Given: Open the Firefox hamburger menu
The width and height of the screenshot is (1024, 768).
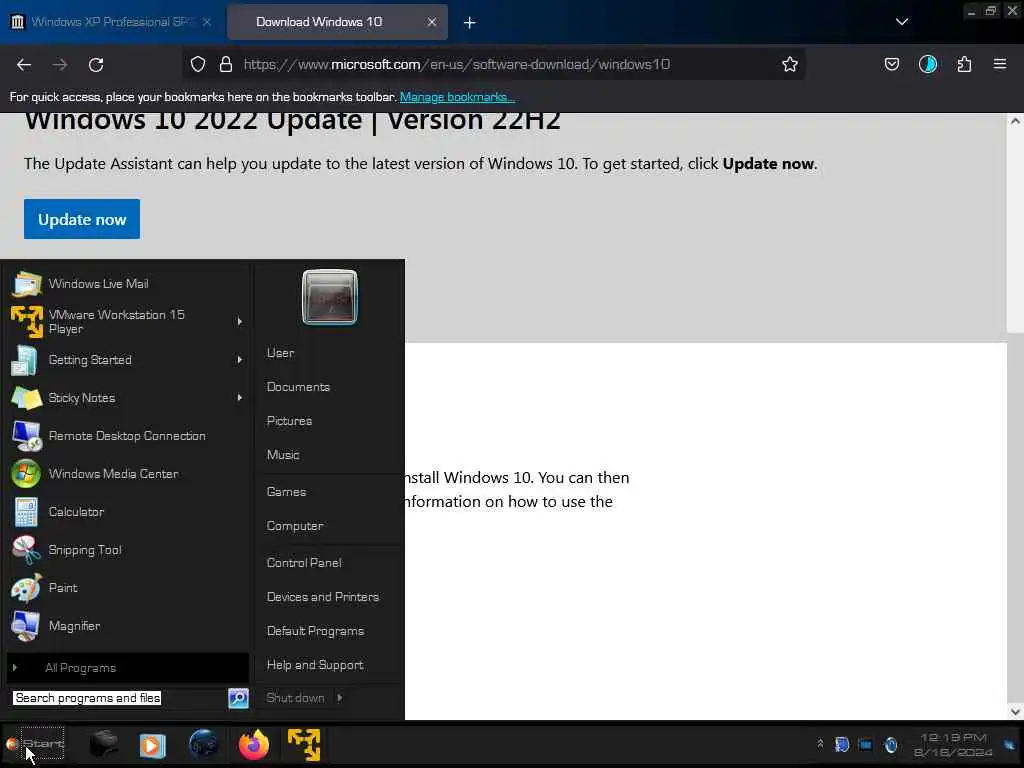Looking at the screenshot, I should (x=1000, y=64).
